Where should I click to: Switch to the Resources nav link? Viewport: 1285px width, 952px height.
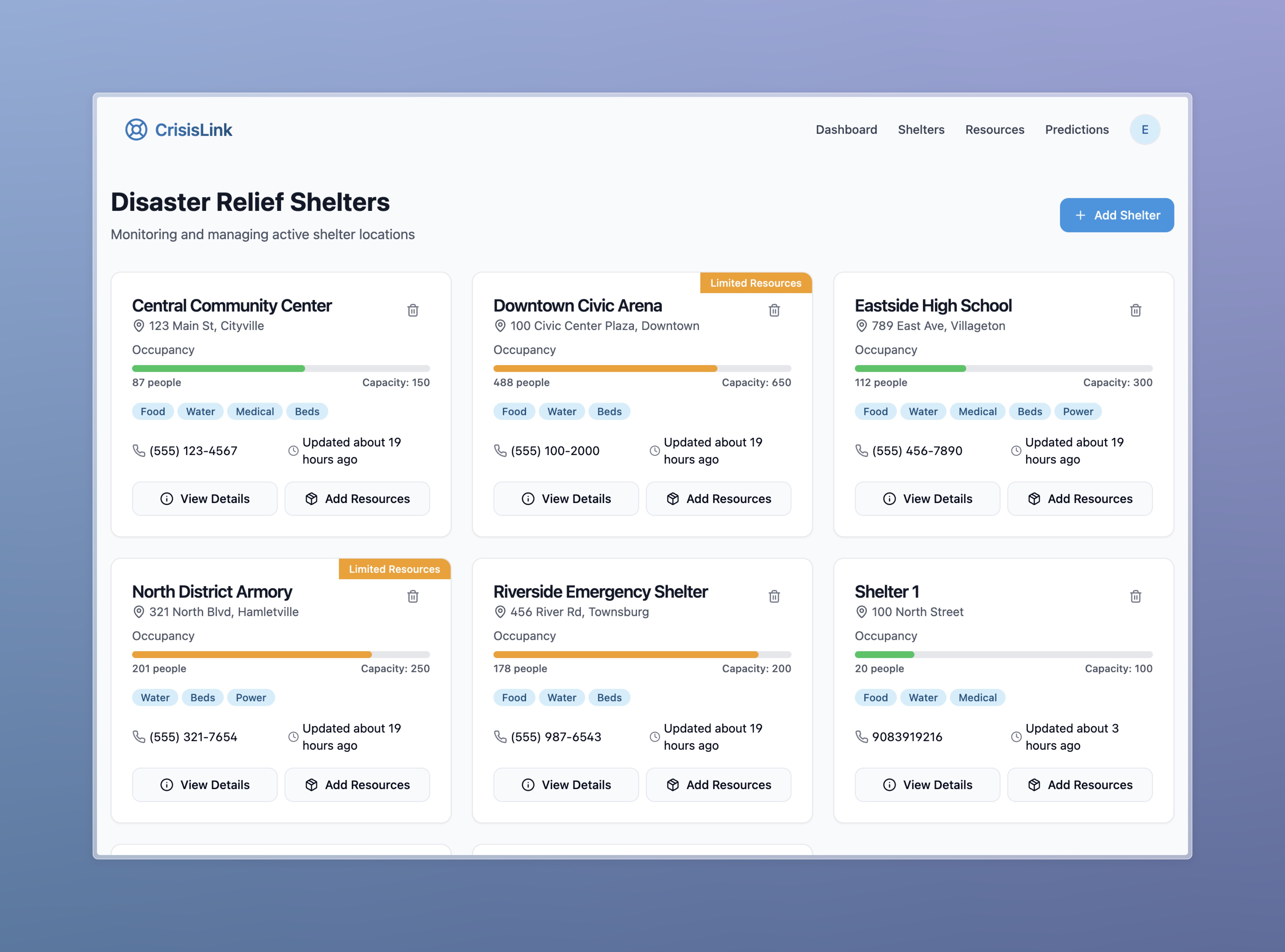[995, 130]
